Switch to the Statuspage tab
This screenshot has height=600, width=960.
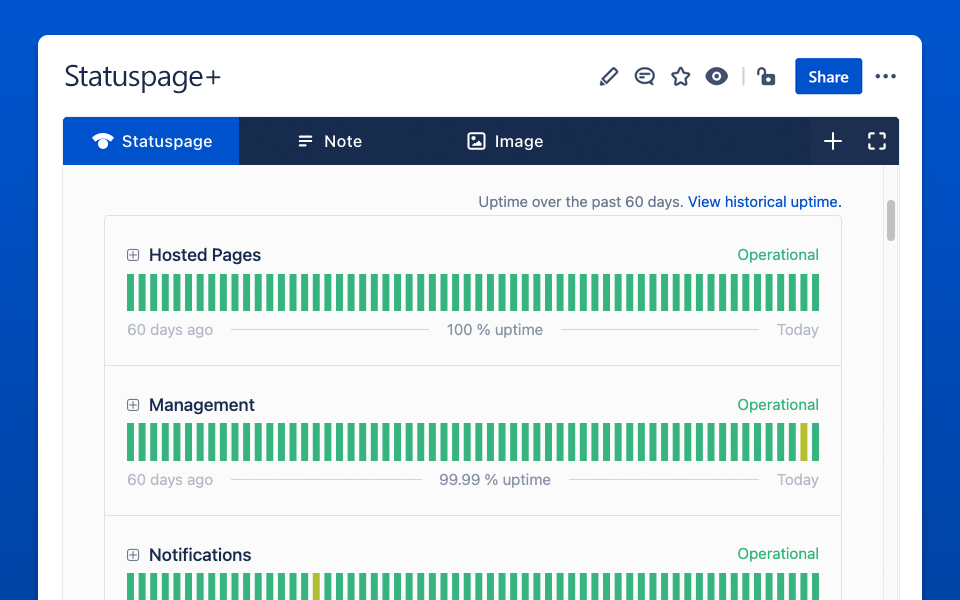pos(151,141)
